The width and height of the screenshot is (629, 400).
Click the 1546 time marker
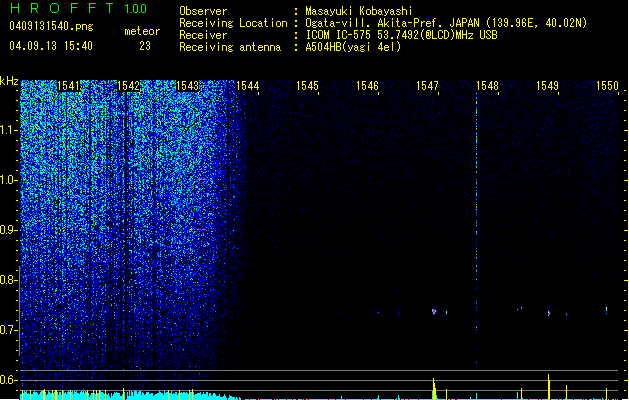point(367,86)
